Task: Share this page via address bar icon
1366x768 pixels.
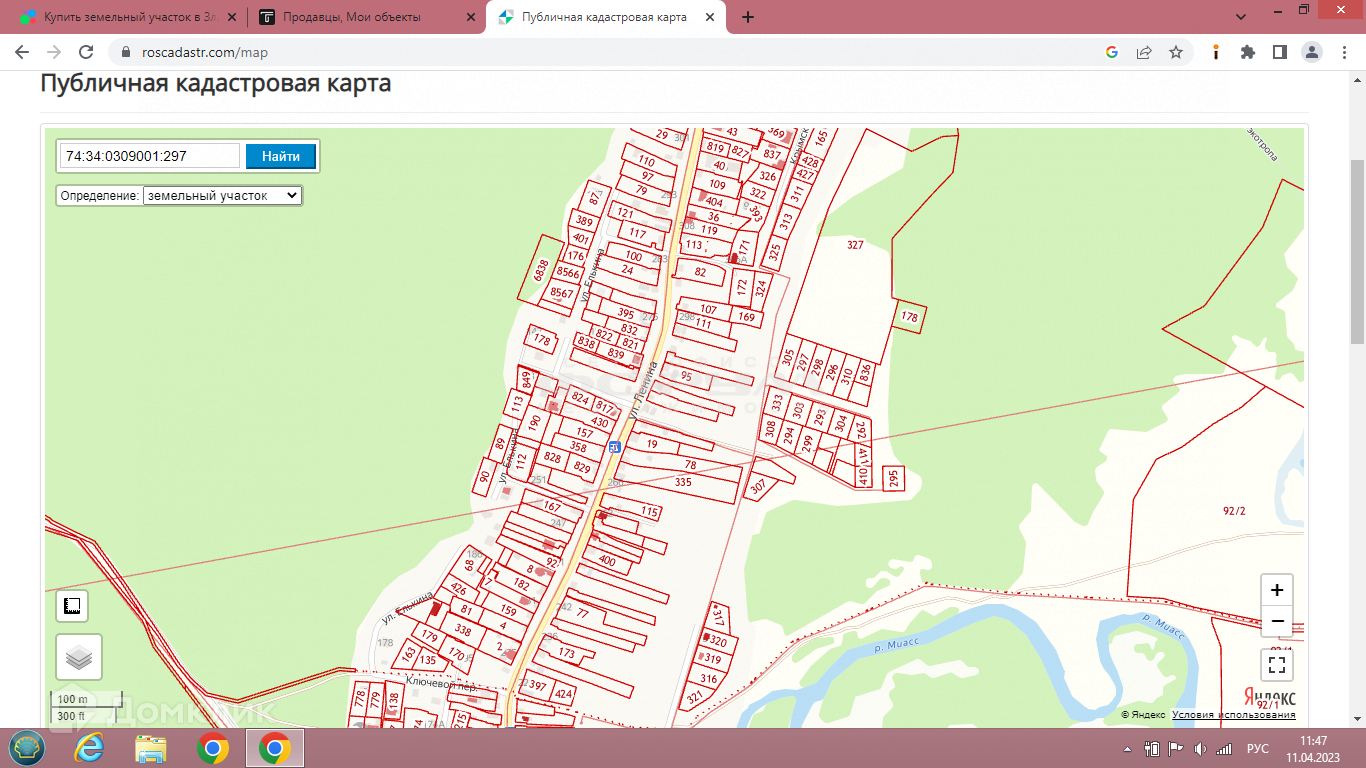Action: 1144,52
